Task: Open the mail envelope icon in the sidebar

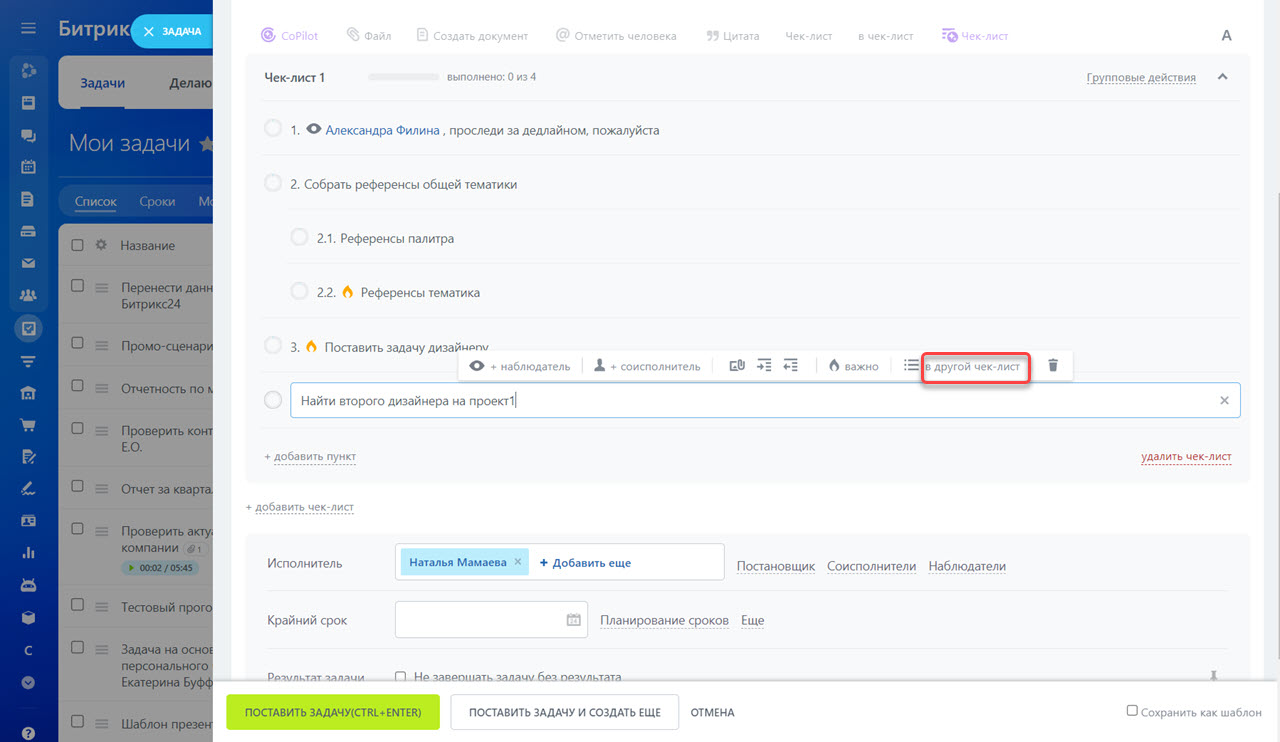Action: [28, 263]
